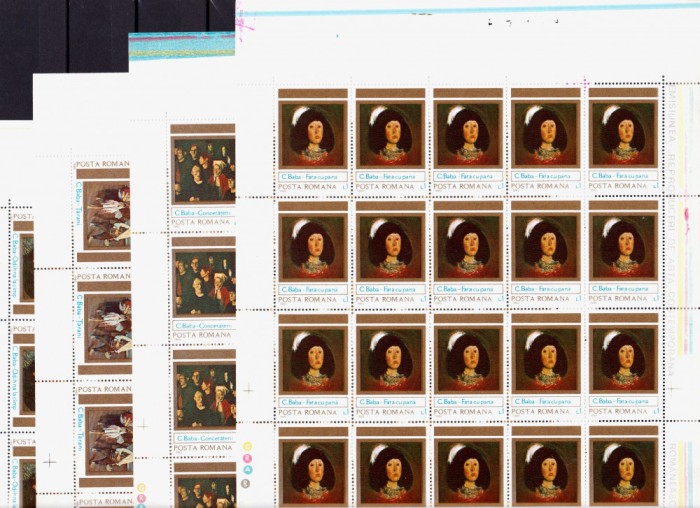Click "POSTA ROMANA" under the top-right portrait stamp
This screenshot has height=508, width=700.
point(620,186)
